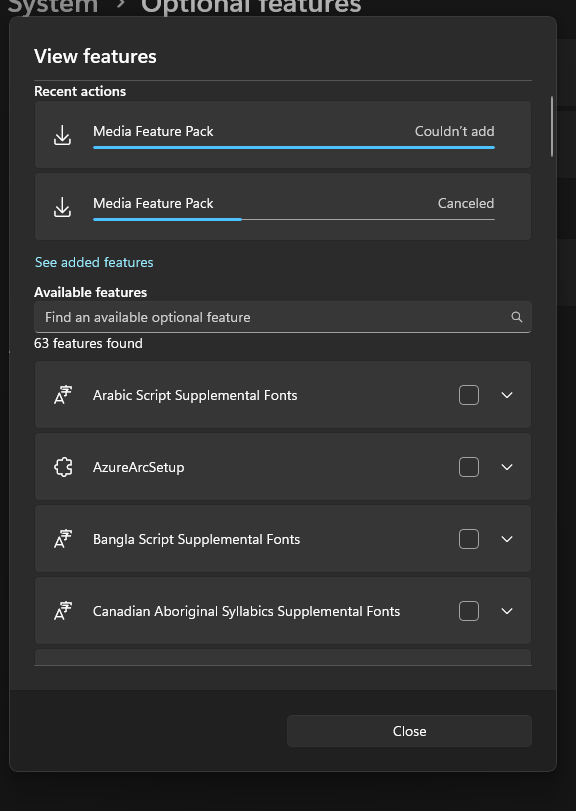This screenshot has height=811, width=576.
Task: Click font icon for Canadian Aboriginal Syllabics Fonts
Action: point(63,611)
